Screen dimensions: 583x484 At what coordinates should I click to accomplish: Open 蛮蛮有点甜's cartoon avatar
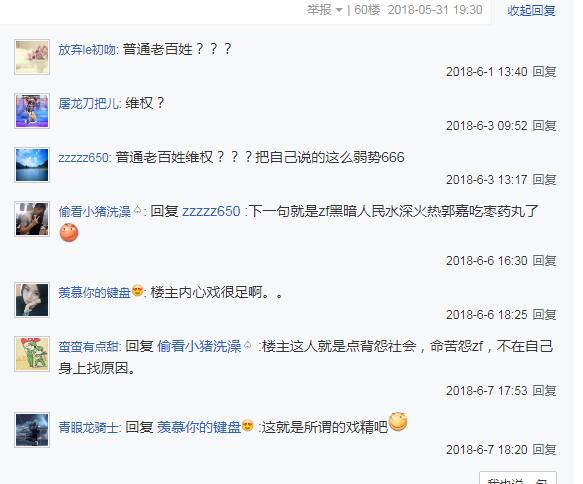(x=32, y=354)
